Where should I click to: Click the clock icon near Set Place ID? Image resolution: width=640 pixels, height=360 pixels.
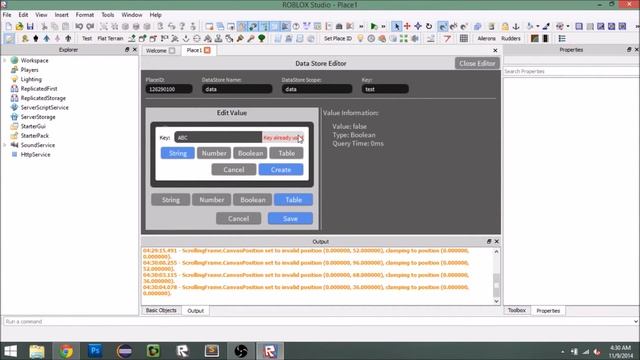371,38
